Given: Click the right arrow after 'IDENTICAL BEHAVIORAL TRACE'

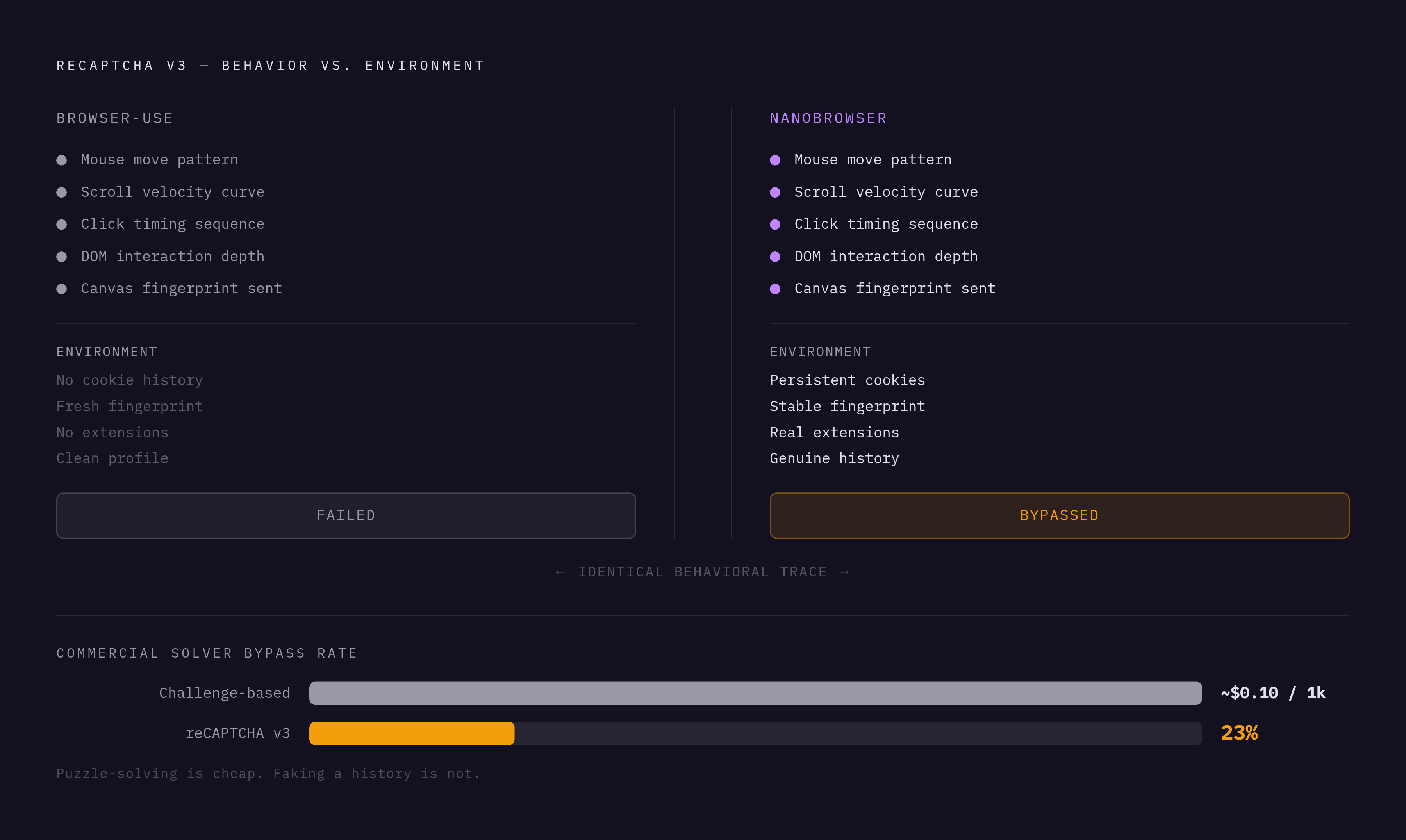Looking at the screenshot, I should tap(844, 572).
